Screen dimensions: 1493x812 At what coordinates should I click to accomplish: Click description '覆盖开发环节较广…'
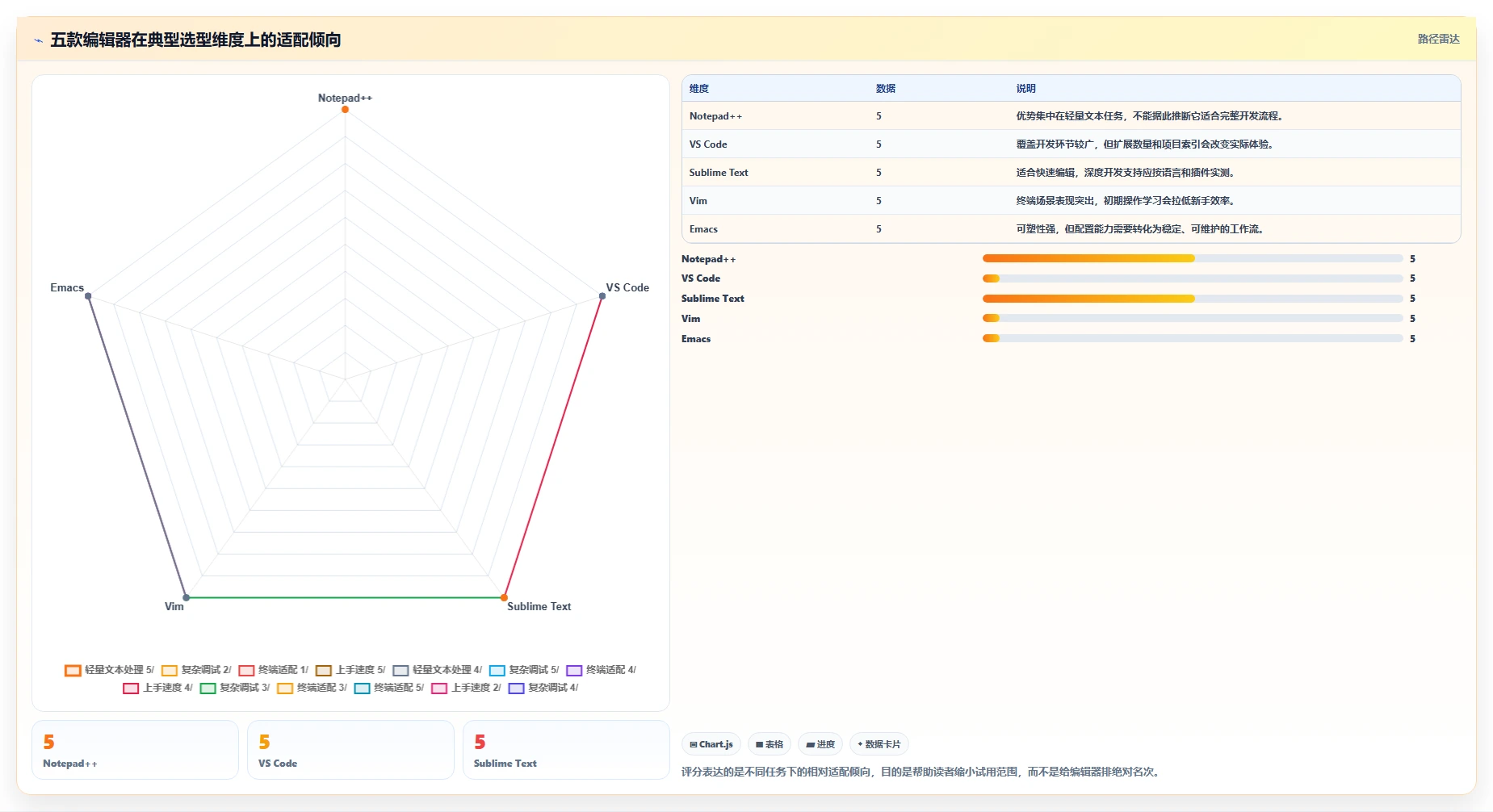coord(1145,144)
